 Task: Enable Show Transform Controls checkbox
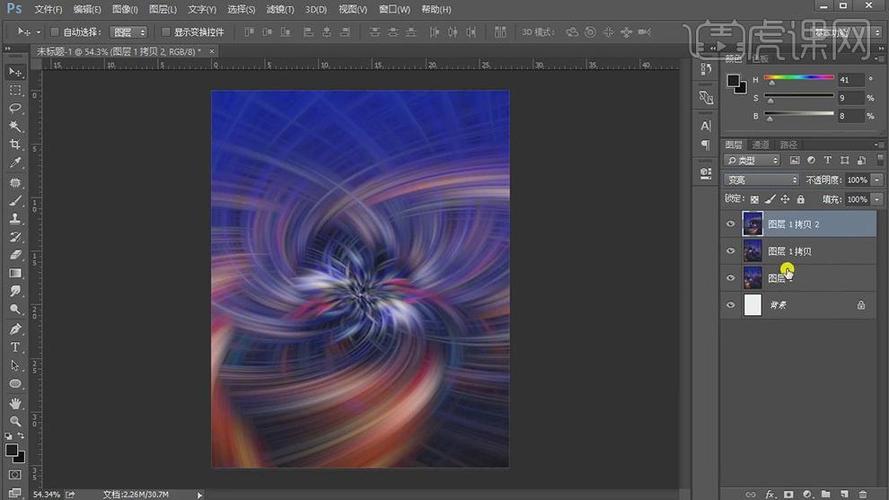[x=166, y=32]
